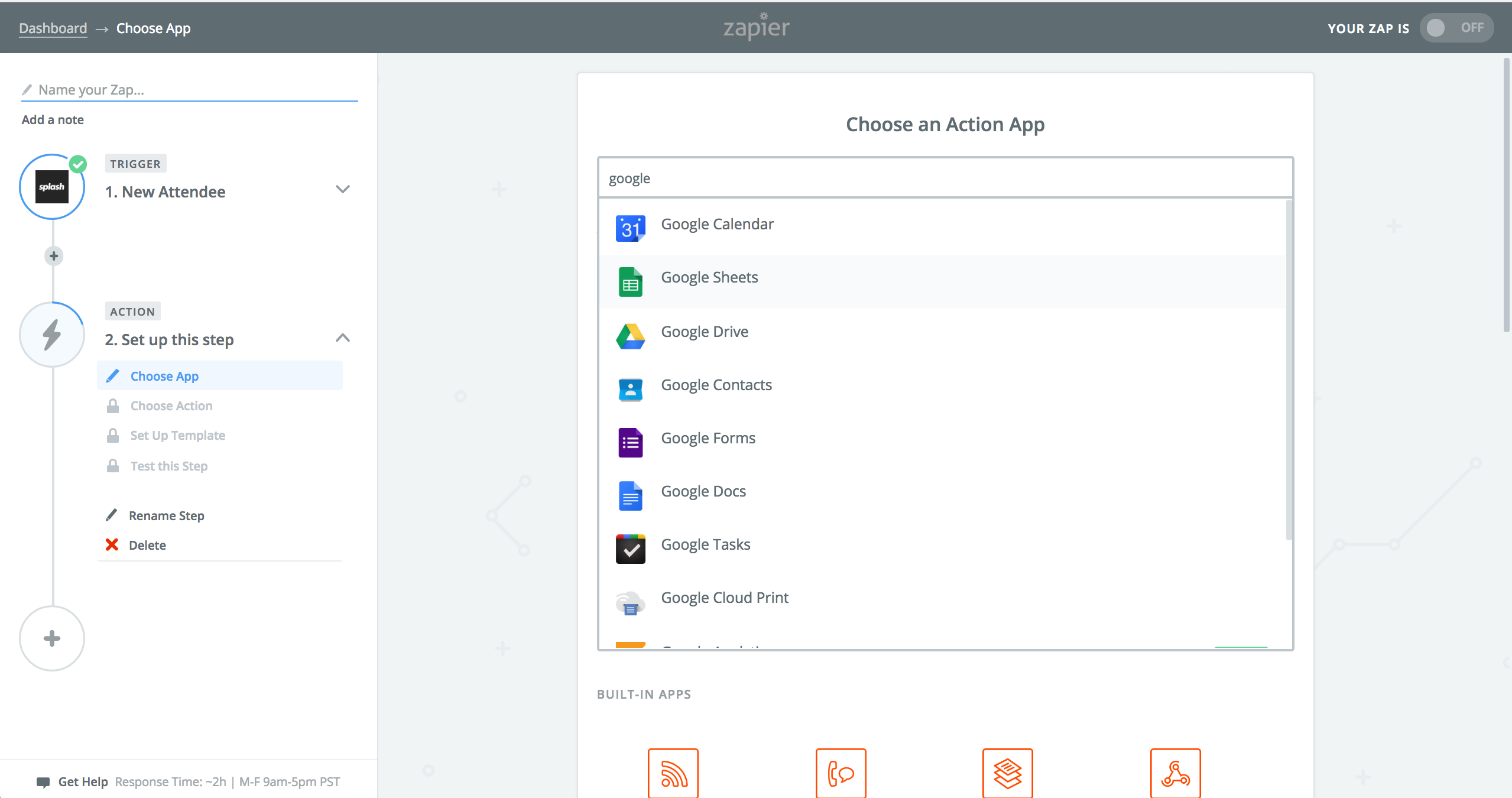Click the Zapier logo in header

tap(756, 27)
